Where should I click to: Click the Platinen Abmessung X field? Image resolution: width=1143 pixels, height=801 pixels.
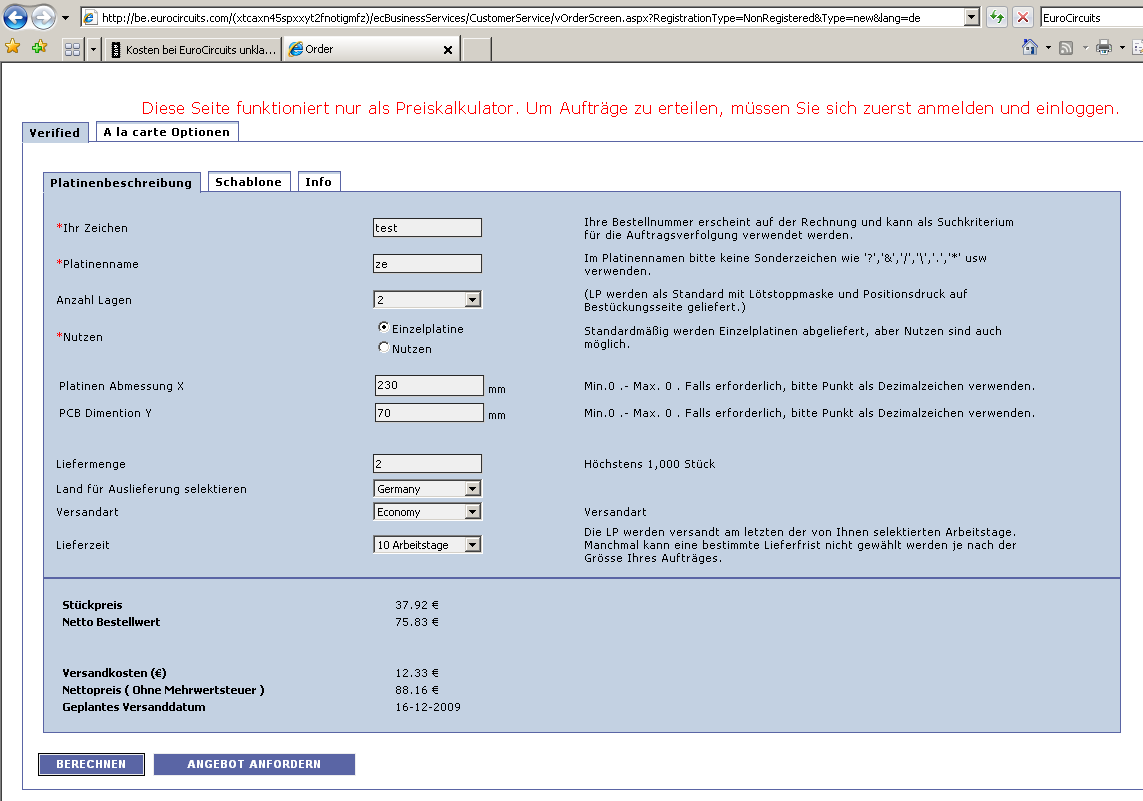pyautogui.click(x=429, y=386)
